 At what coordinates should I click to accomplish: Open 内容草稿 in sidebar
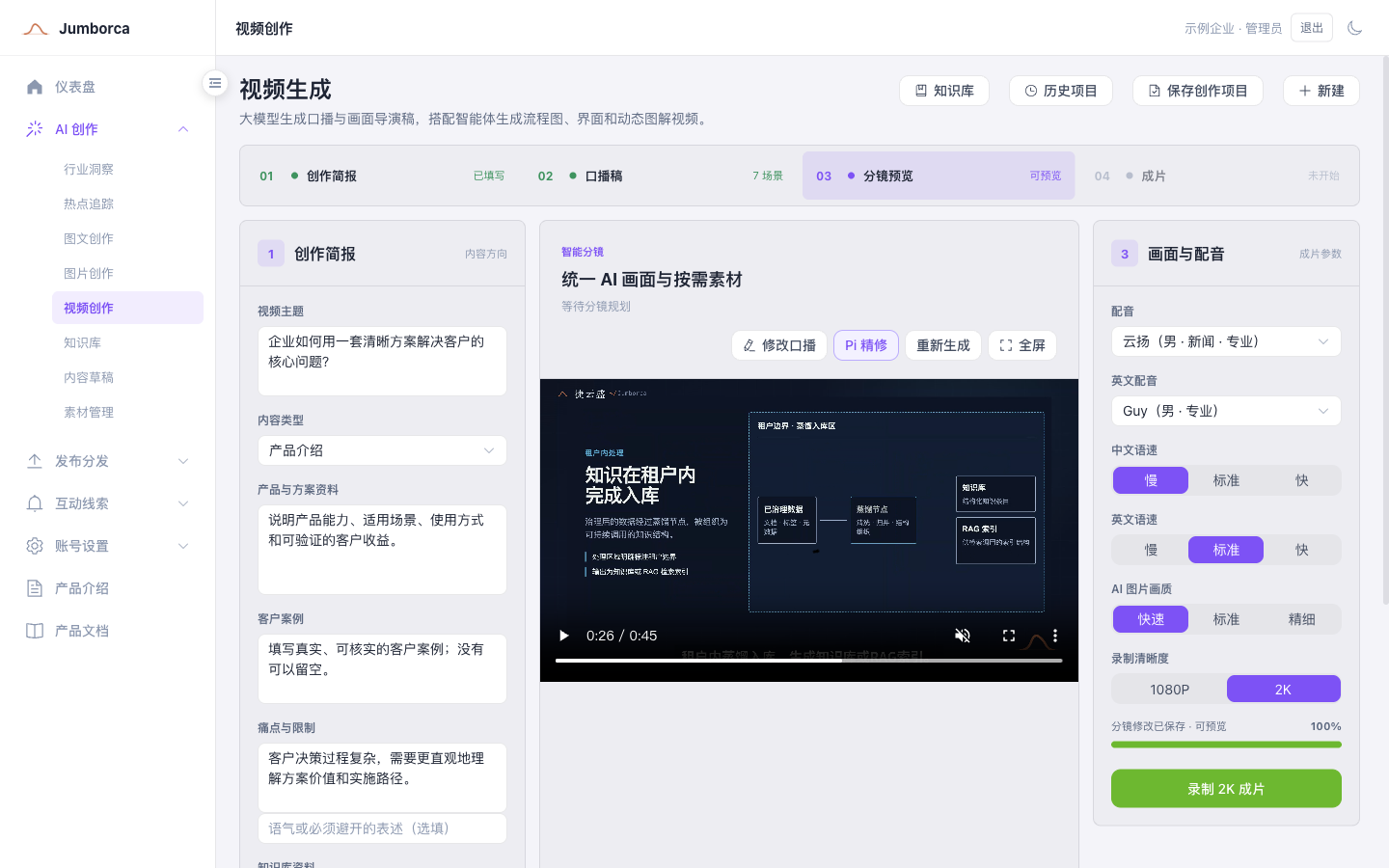(x=127, y=377)
